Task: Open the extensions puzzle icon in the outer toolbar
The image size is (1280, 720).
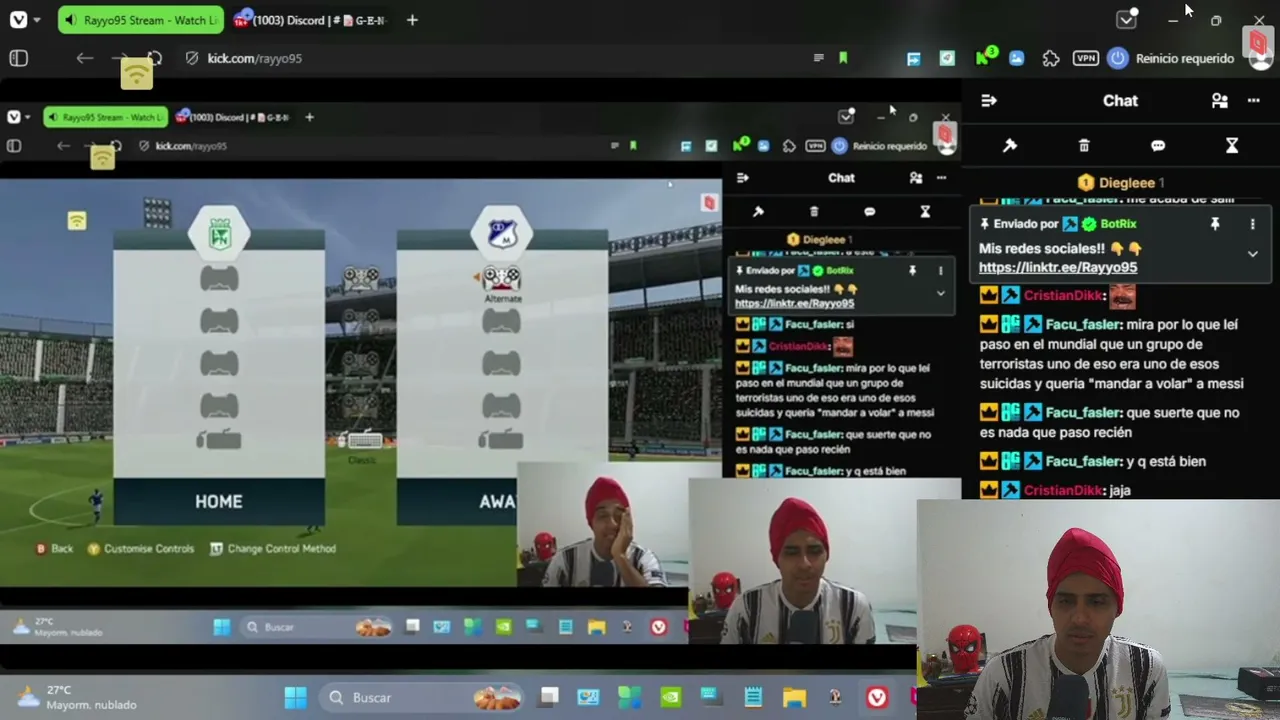Action: click(1051, 58)
